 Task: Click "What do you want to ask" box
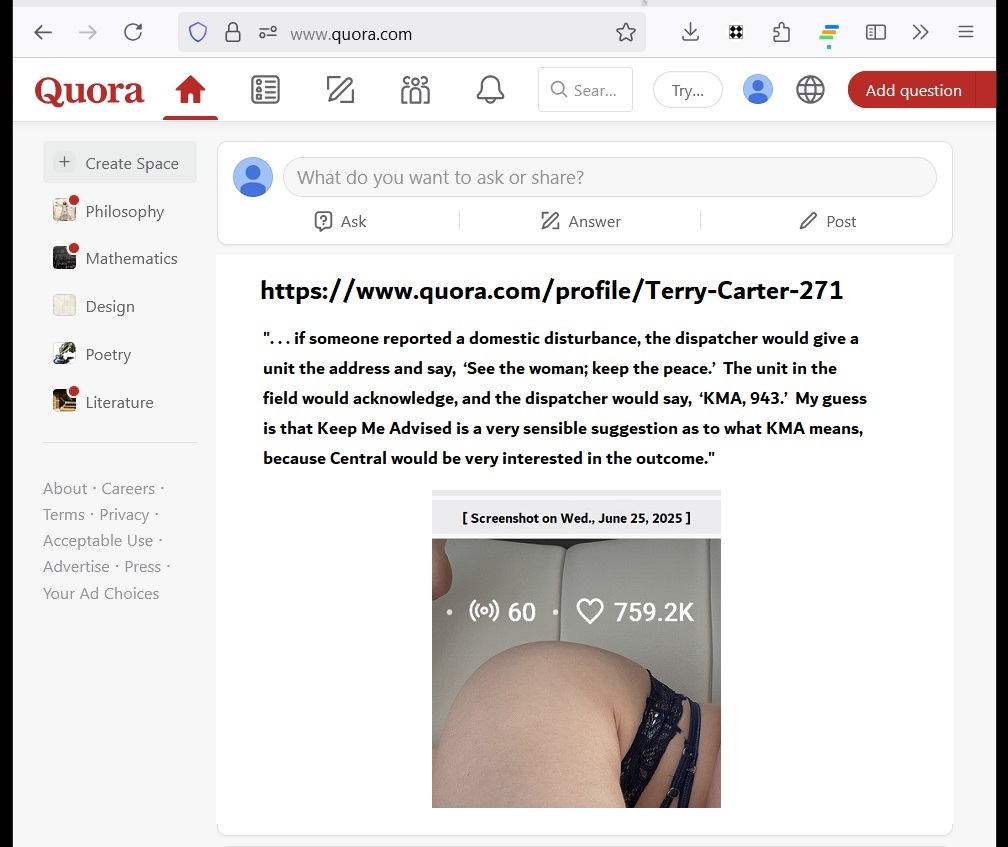coord(610,178)
